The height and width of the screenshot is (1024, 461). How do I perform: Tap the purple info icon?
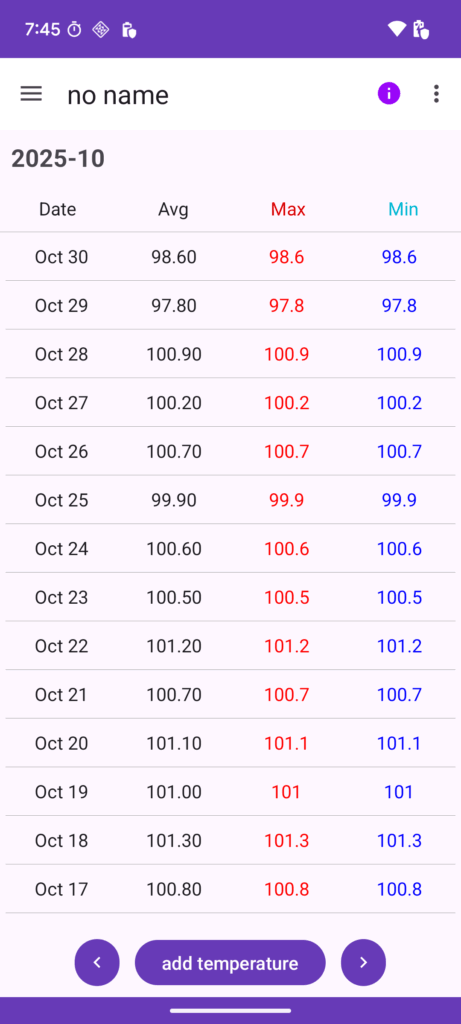coord(389,94)
